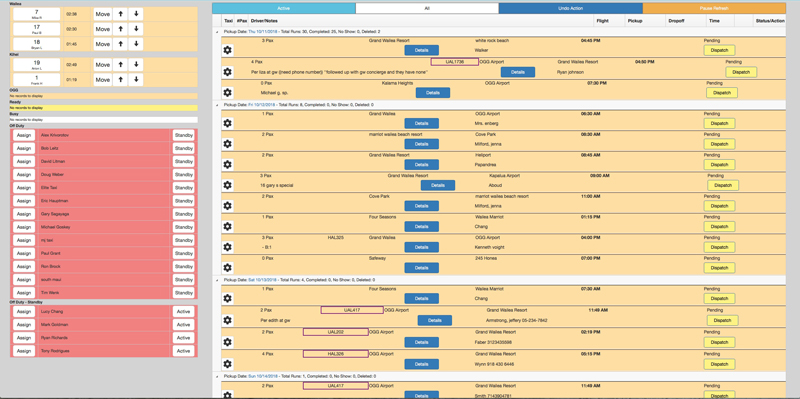Select the taxi 19 tile in Kihei

pos(36,65)
